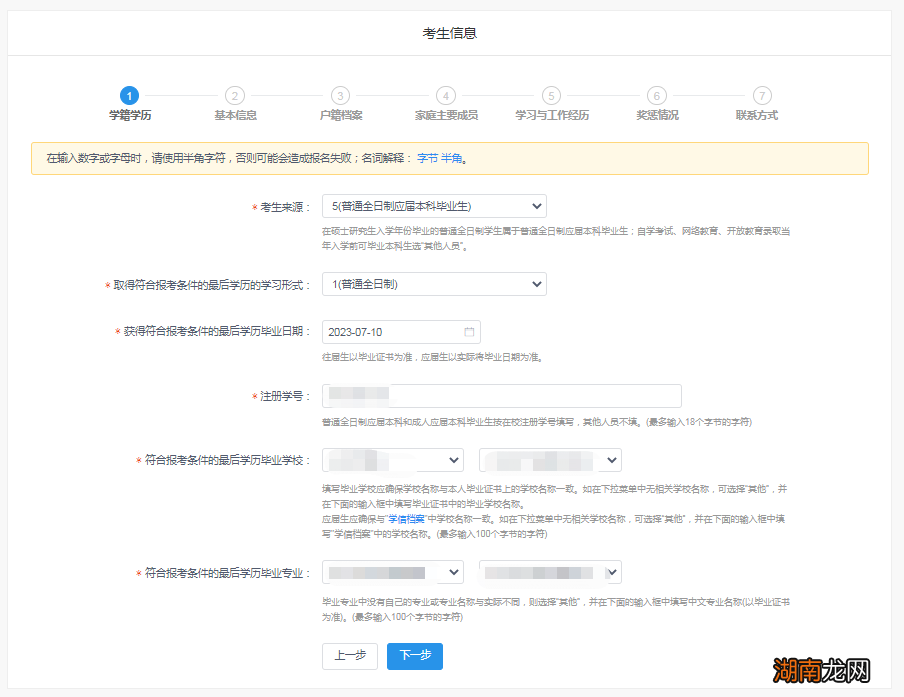Viewport: 904px width, 697px height.
Task: Click the step 7 联系方式 circle icon
Action: (762, 96)
